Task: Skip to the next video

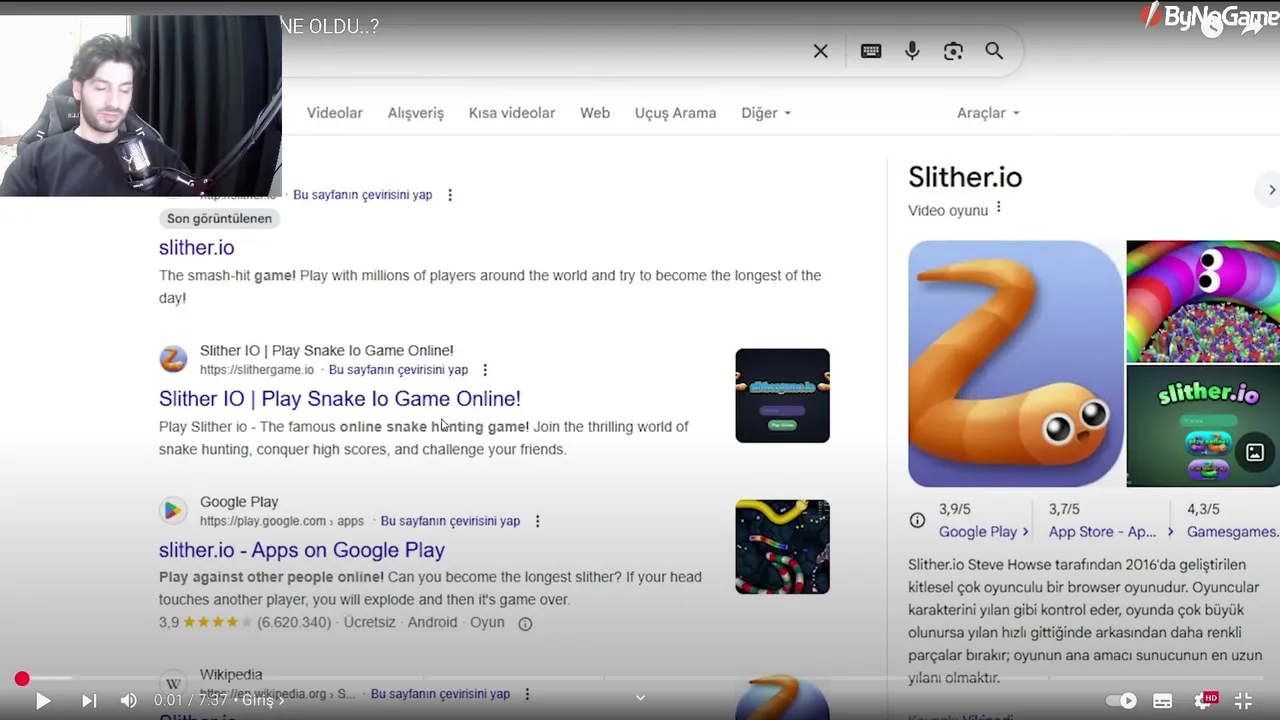Action: pos(88,701)
